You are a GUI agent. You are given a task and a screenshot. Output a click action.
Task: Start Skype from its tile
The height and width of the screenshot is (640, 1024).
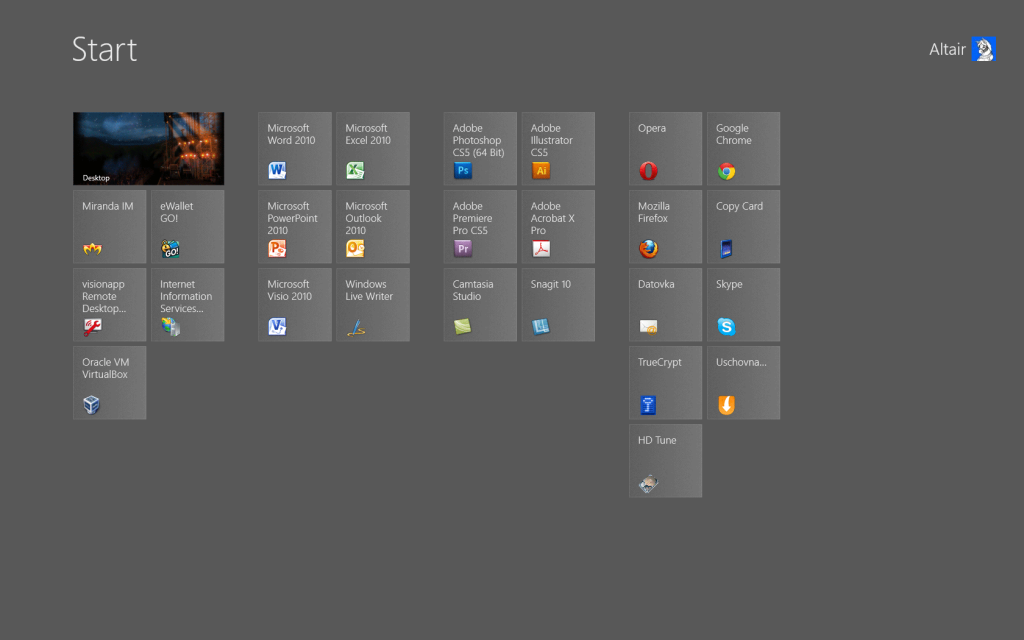point(743,304)
